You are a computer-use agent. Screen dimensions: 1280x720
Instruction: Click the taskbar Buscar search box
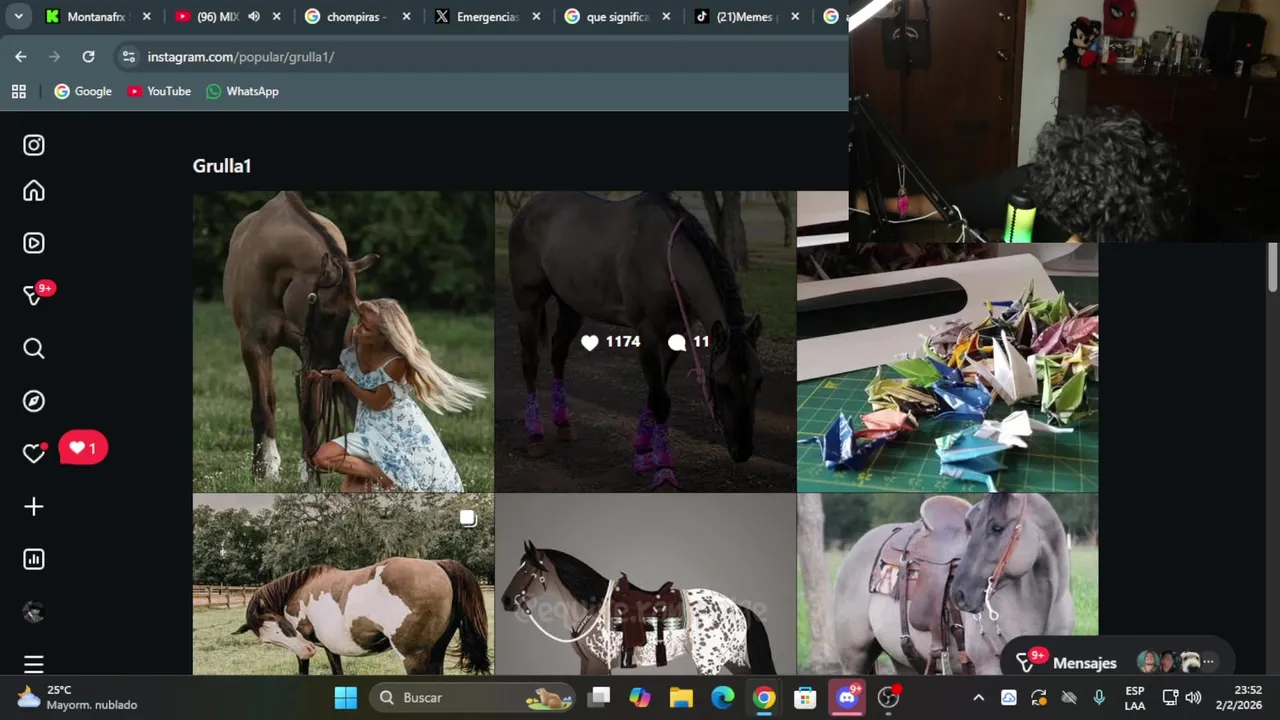(x=471, y=697)
